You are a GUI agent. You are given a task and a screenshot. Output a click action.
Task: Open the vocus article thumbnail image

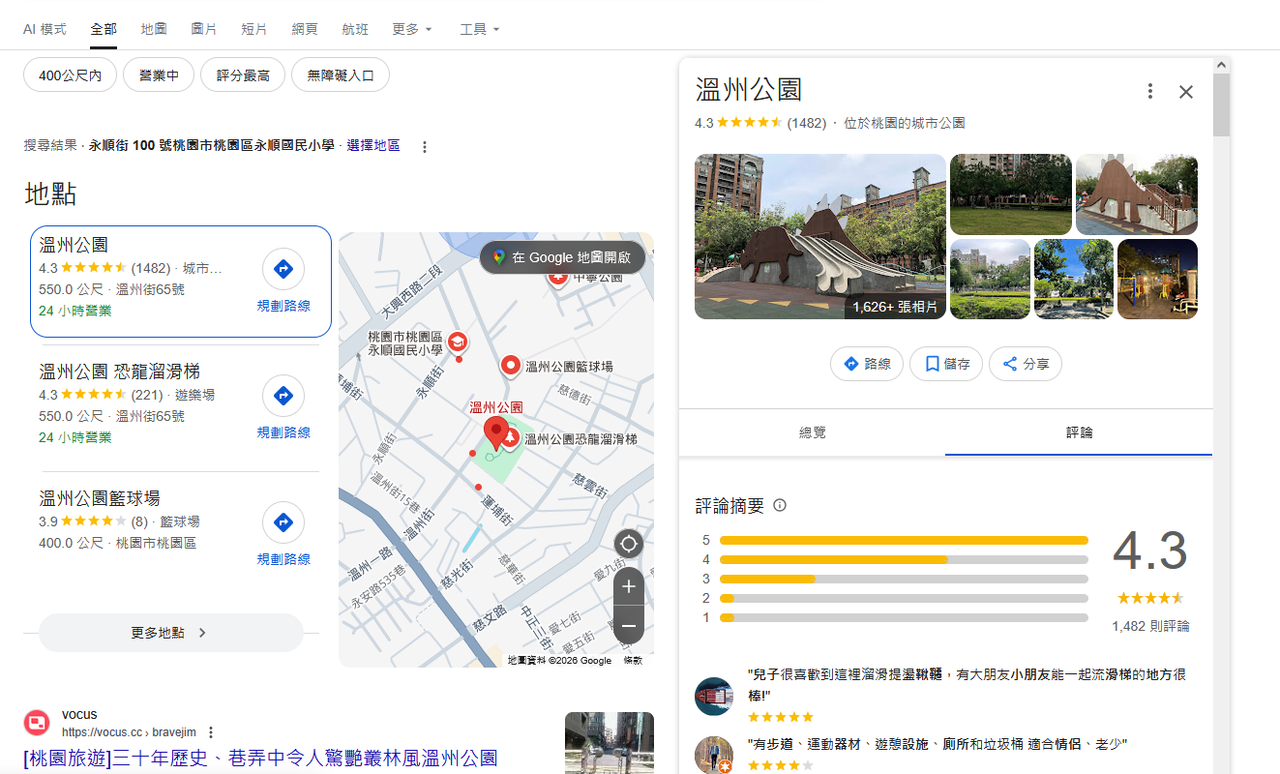(x=609, y=743)
